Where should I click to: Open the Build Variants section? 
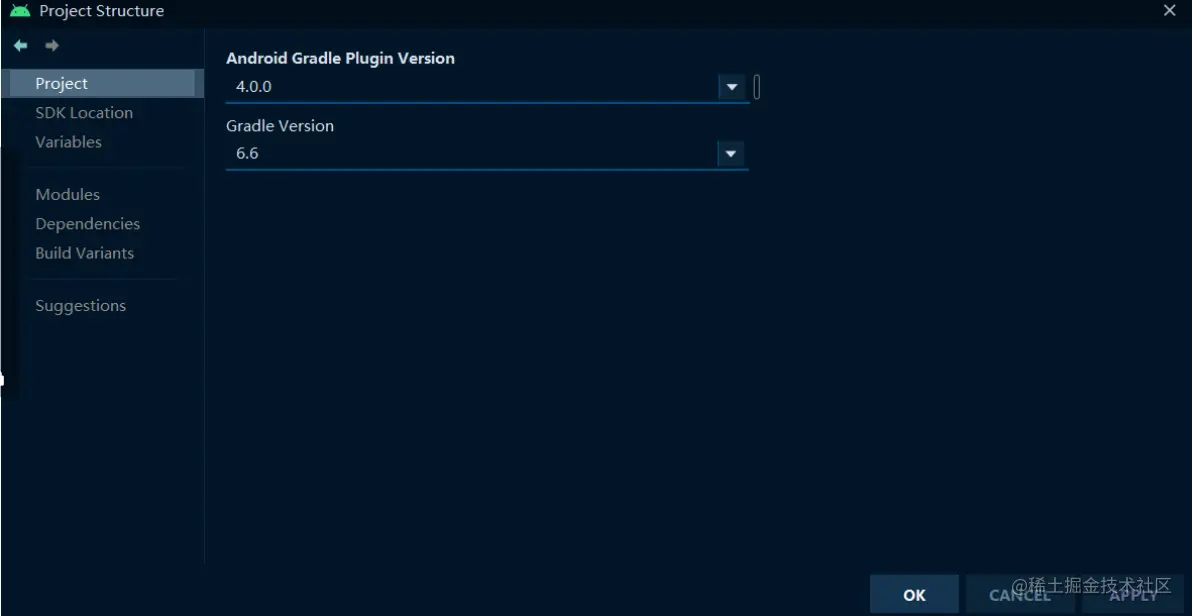tap(84, 253)
